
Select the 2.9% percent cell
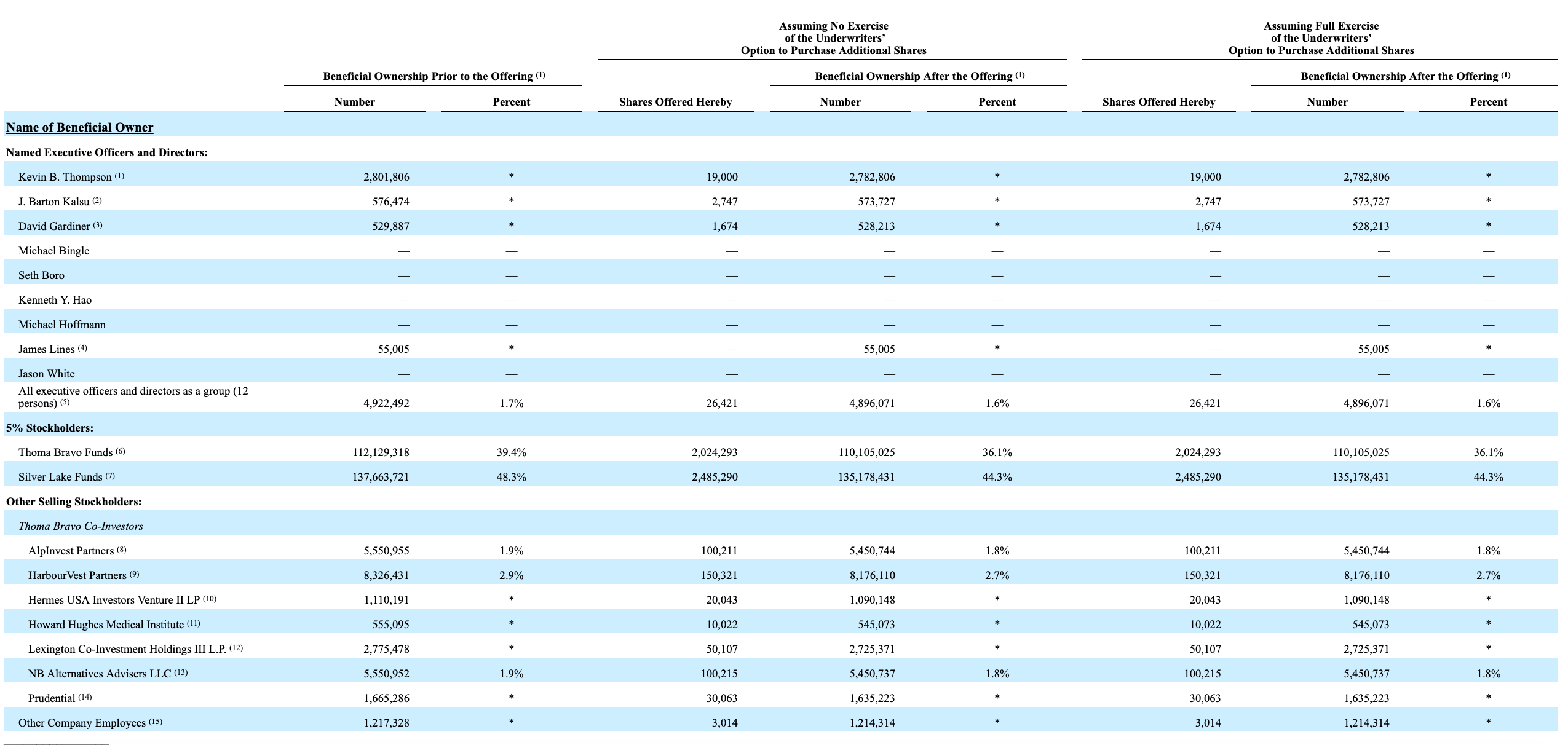(512, 575)
